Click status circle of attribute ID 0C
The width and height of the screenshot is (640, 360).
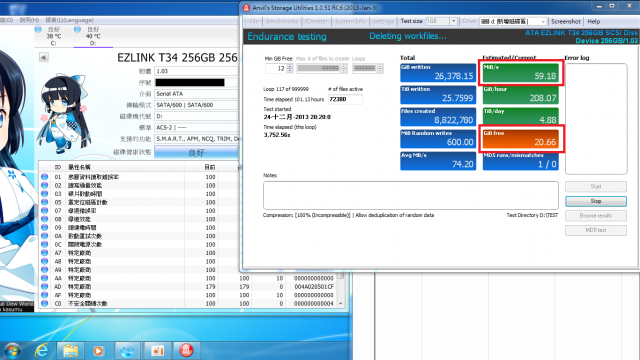click(44, 244)
